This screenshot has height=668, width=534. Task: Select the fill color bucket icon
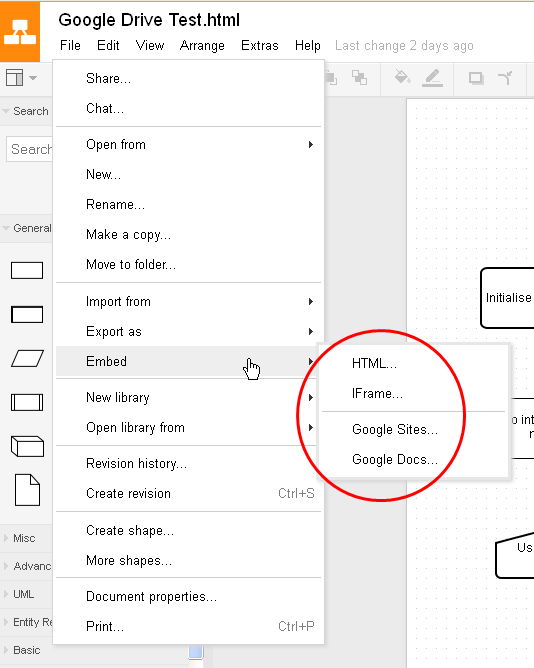(402, 78)
